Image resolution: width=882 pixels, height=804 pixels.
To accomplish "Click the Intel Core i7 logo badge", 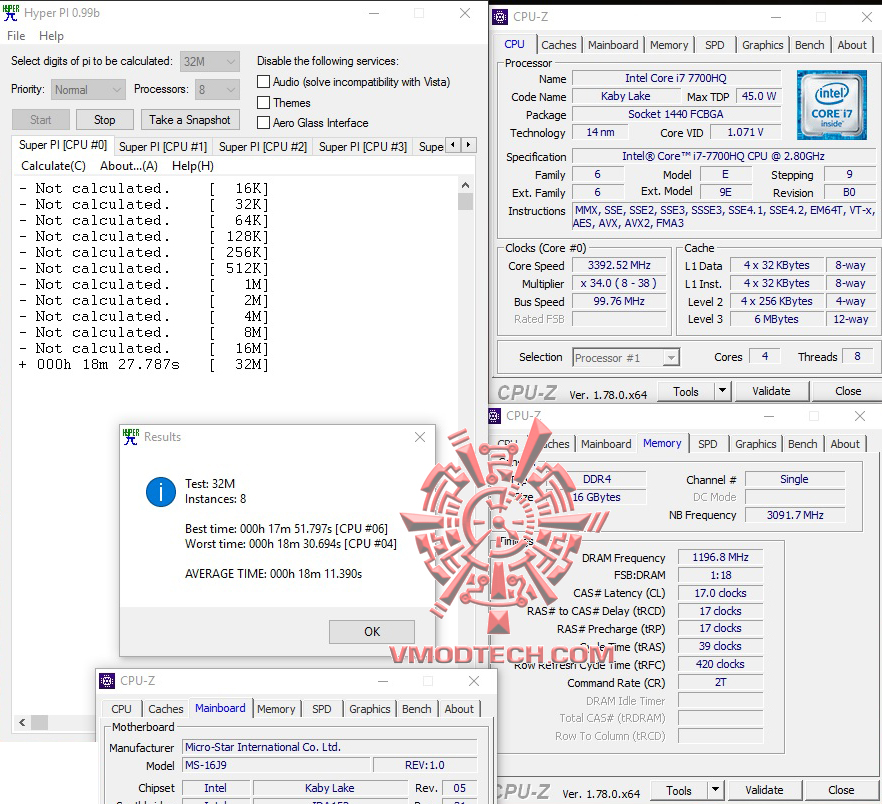I will pyautogui.click(x=831, y=105).
